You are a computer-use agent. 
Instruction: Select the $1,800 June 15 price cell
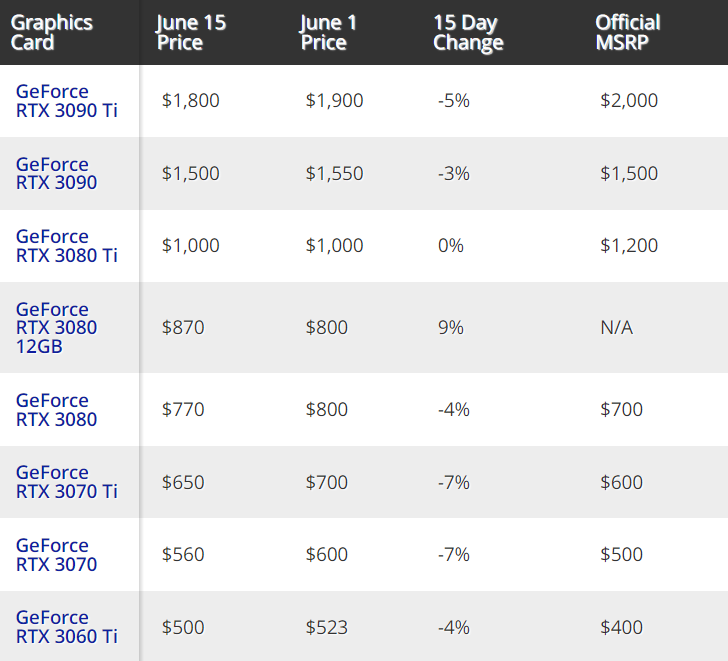[x=190, y=101]
